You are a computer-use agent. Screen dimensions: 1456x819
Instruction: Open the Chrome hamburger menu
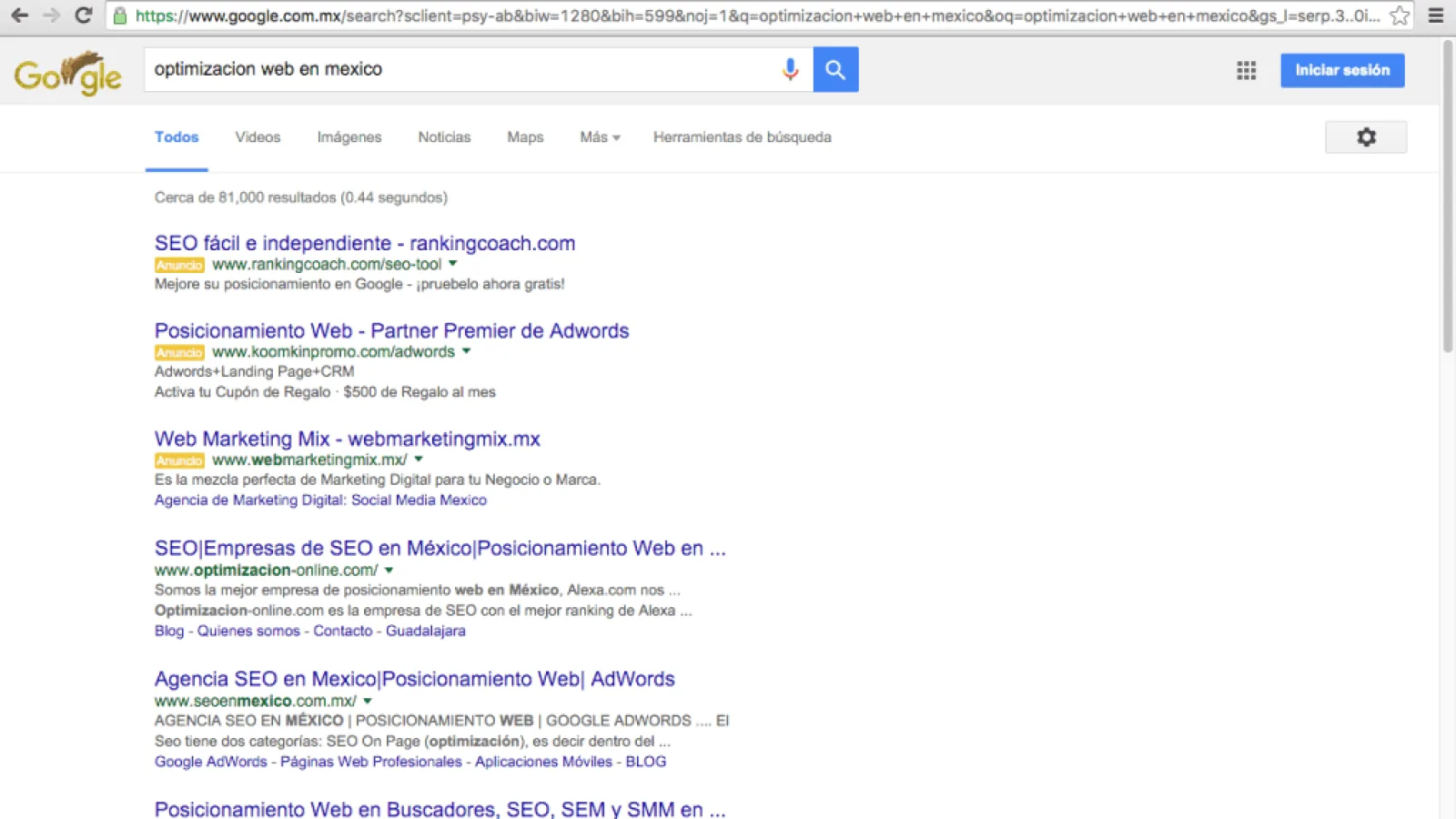pos(1436,15)
